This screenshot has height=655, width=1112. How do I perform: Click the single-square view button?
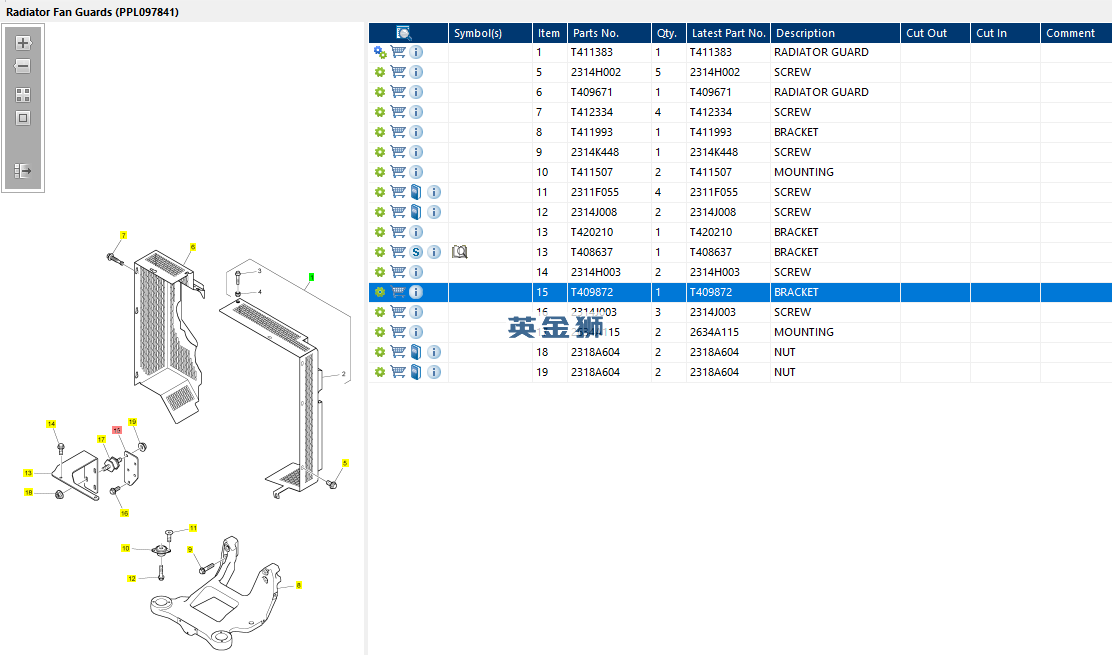pyautogui.click(x=23, y=118)
